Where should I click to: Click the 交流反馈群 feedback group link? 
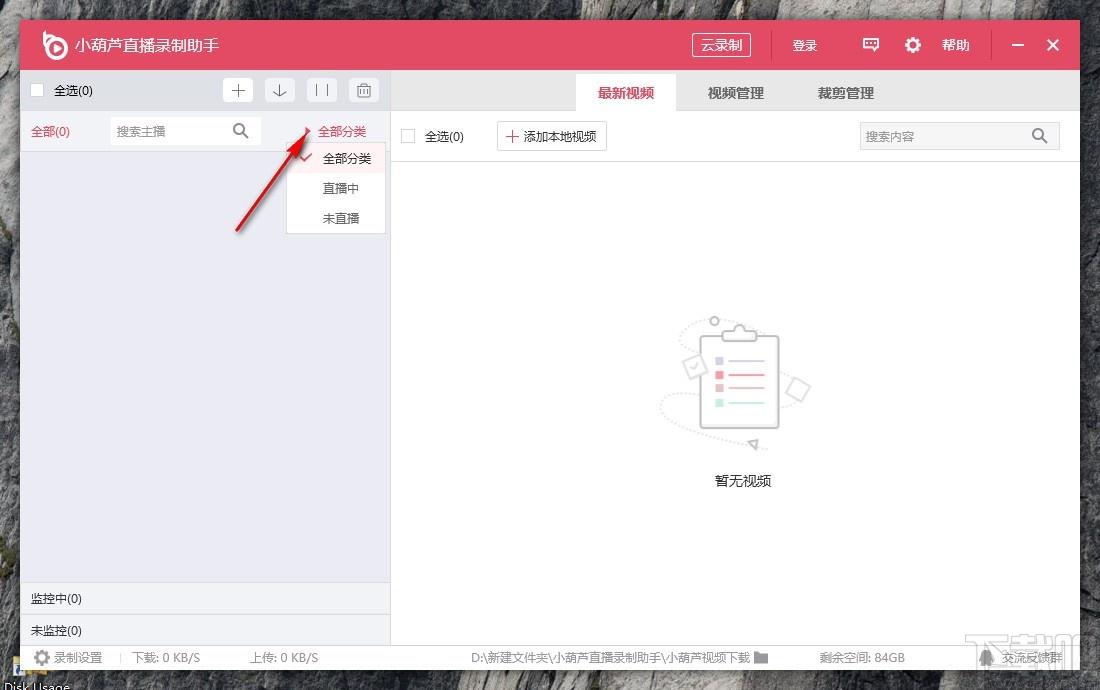(1021, 658)
